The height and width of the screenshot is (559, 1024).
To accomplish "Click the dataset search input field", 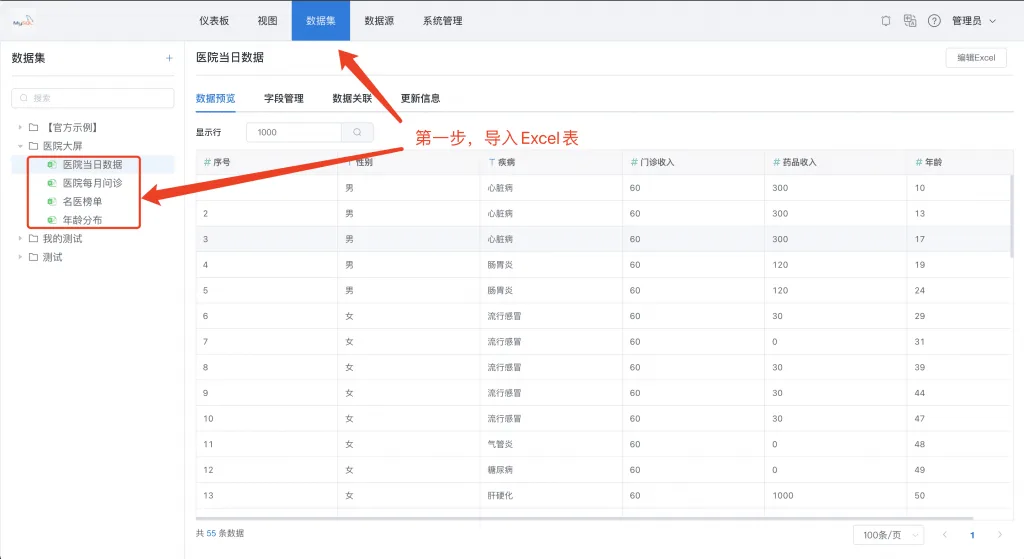I will click(x=93, y=98).
